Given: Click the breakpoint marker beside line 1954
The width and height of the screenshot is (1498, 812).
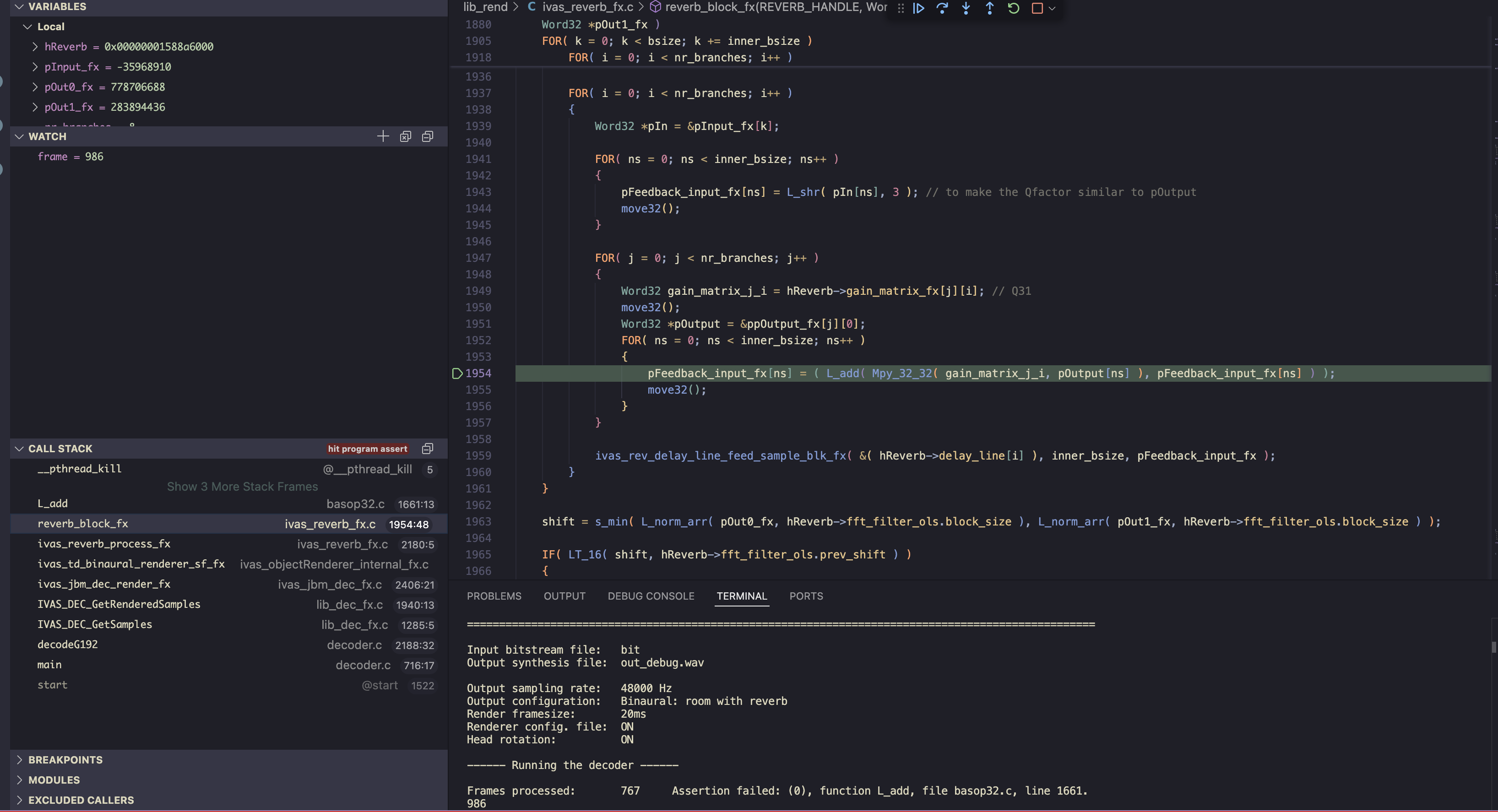Looking at the screenshot, I should pyautogui.click(x=457, y=373).
